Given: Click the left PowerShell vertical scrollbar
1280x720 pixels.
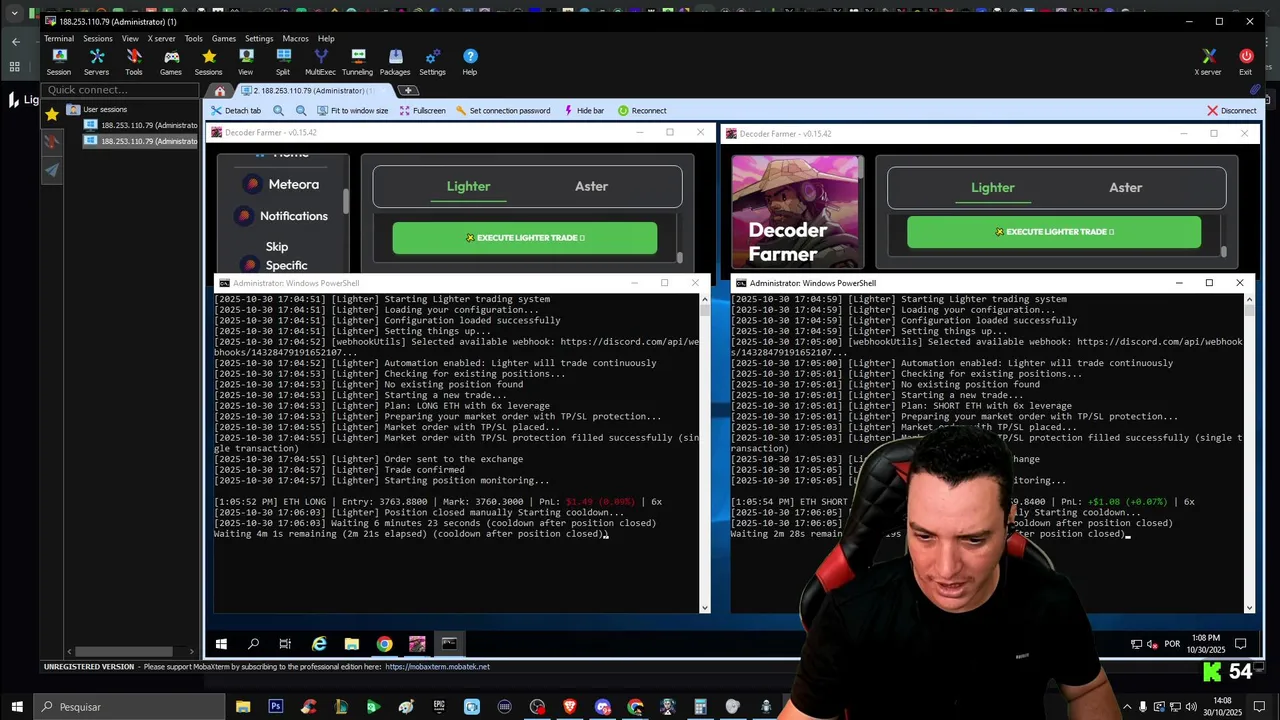Looking at the screenshot, I should click(x=705, y=452).
